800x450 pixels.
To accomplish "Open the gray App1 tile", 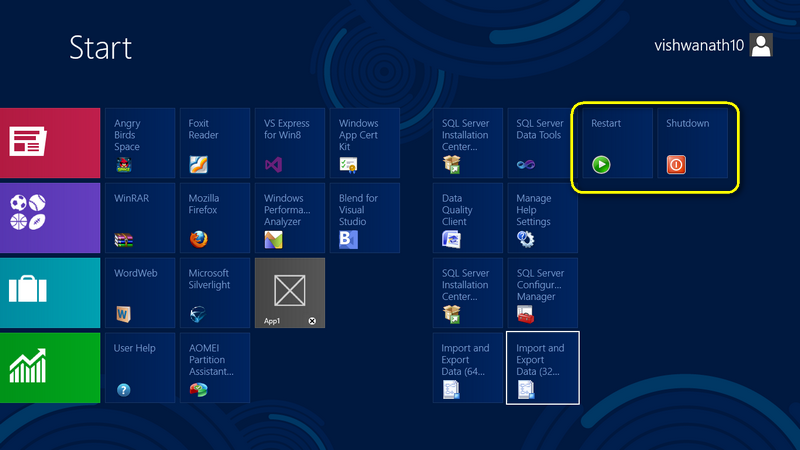I will point(290,293).
